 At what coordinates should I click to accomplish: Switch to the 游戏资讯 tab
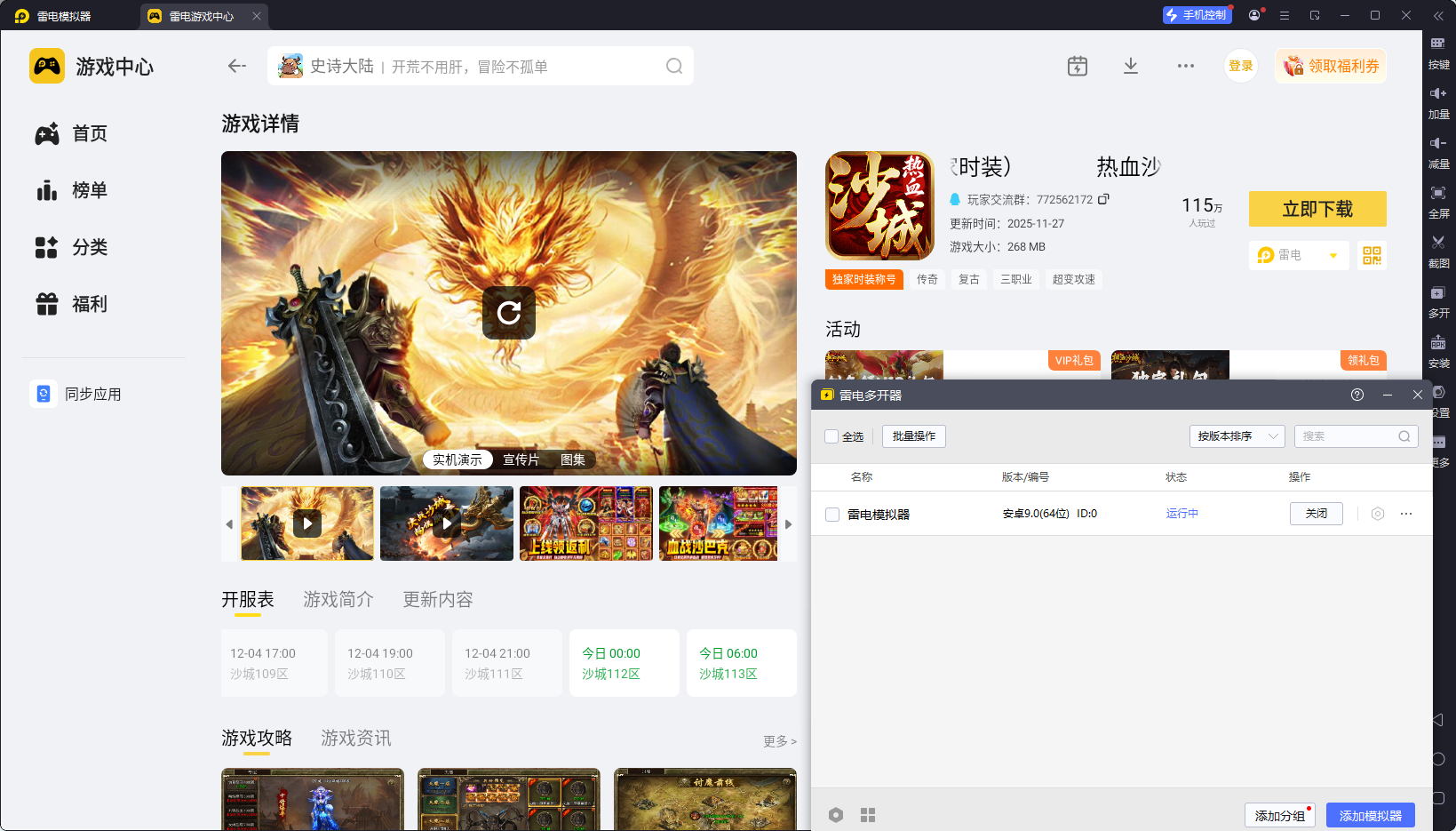pyautogui.click(x=355, y=738)
